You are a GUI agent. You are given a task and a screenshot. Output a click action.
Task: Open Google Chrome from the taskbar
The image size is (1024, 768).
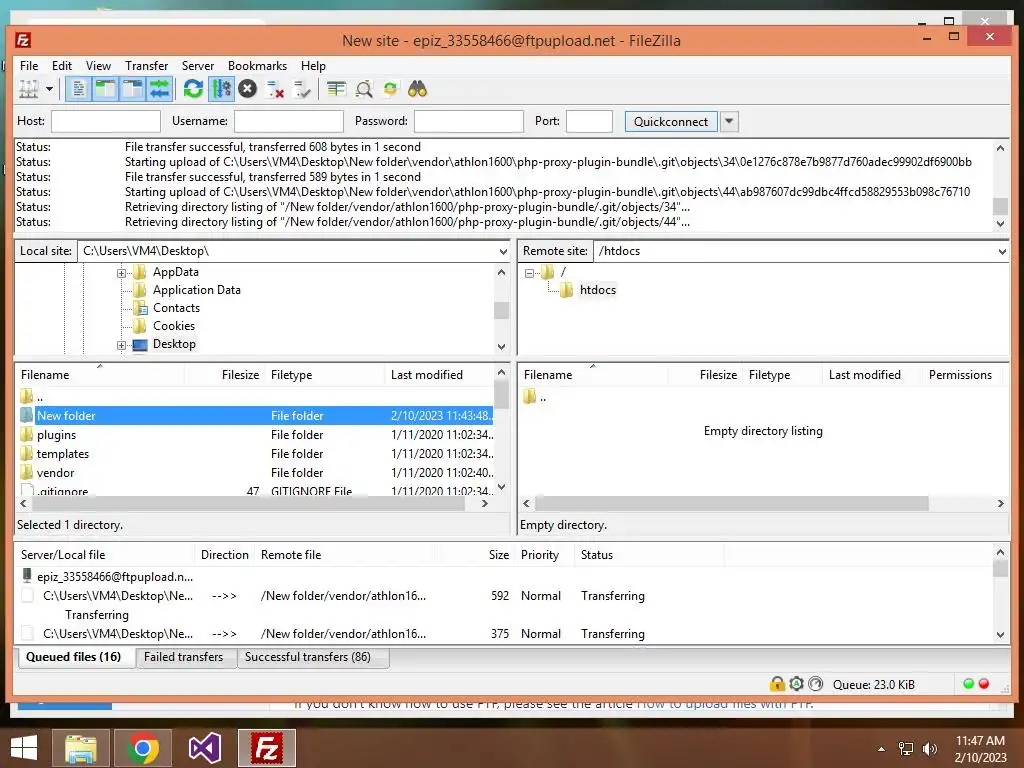pos(143,748)
